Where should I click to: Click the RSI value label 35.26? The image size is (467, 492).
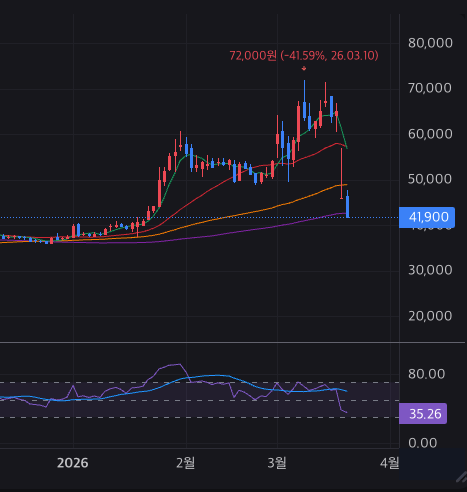[x=423, y=414]
